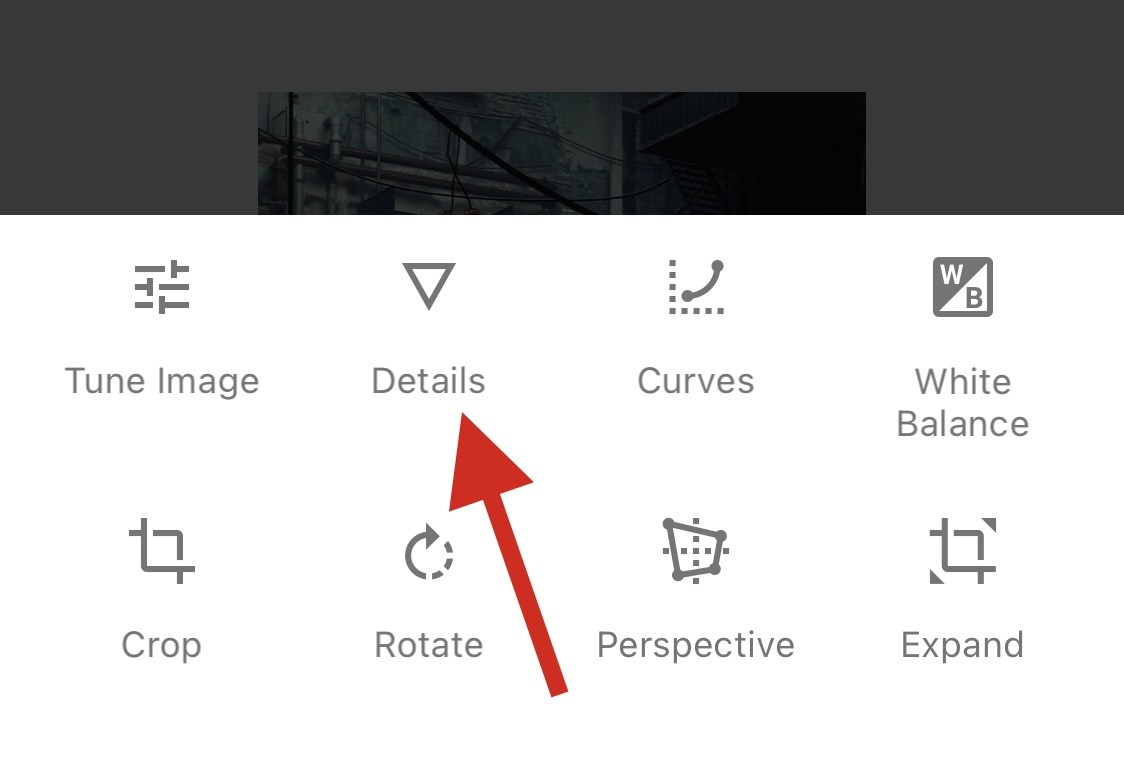Select the Expand tool icon
The width and height of the screenshot is (1124, 778).
point(963,551)
